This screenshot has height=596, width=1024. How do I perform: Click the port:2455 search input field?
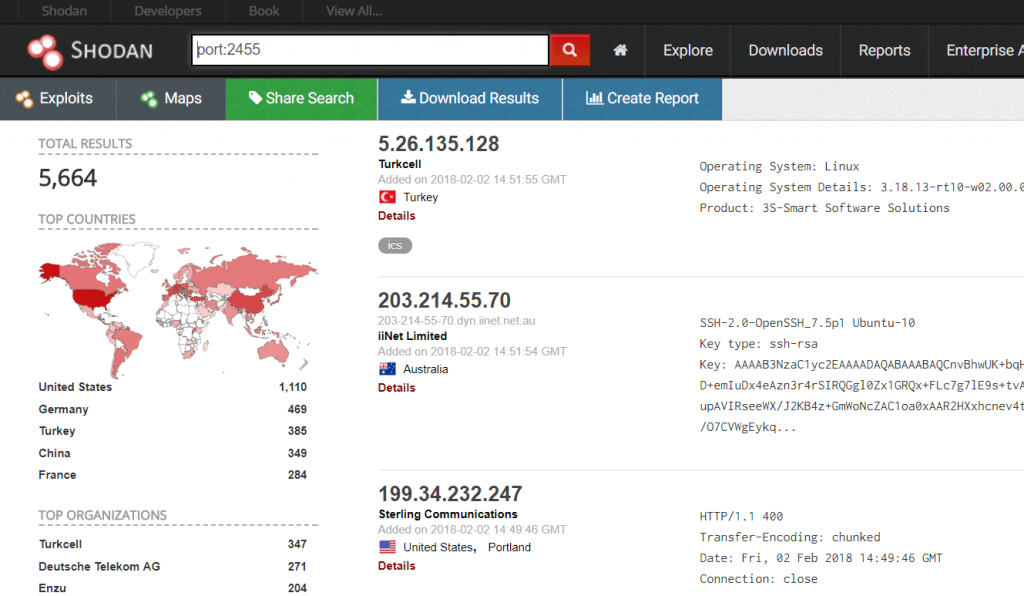pos(370,50)
